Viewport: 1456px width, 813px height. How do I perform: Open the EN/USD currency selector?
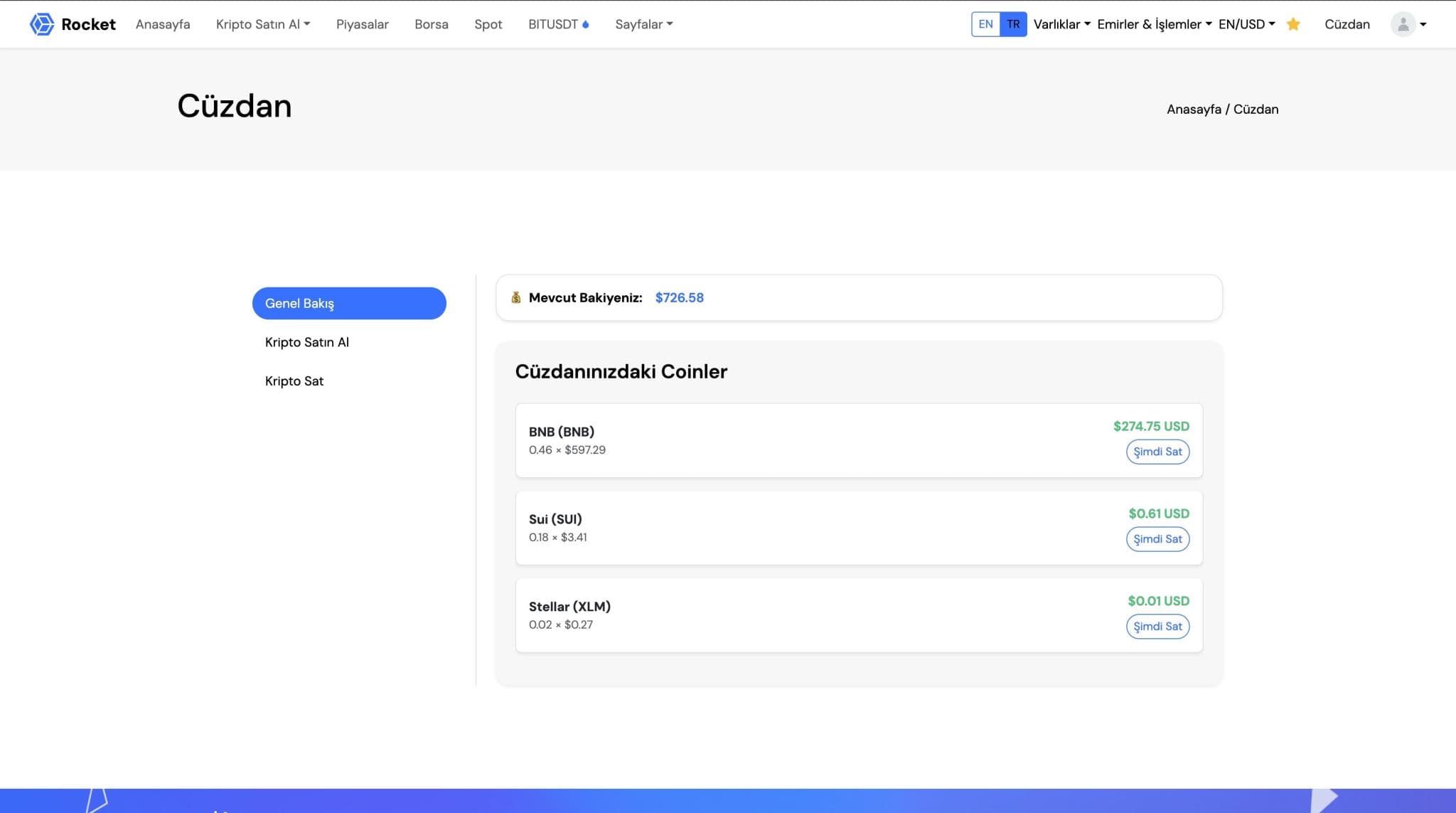(1246, 24)
